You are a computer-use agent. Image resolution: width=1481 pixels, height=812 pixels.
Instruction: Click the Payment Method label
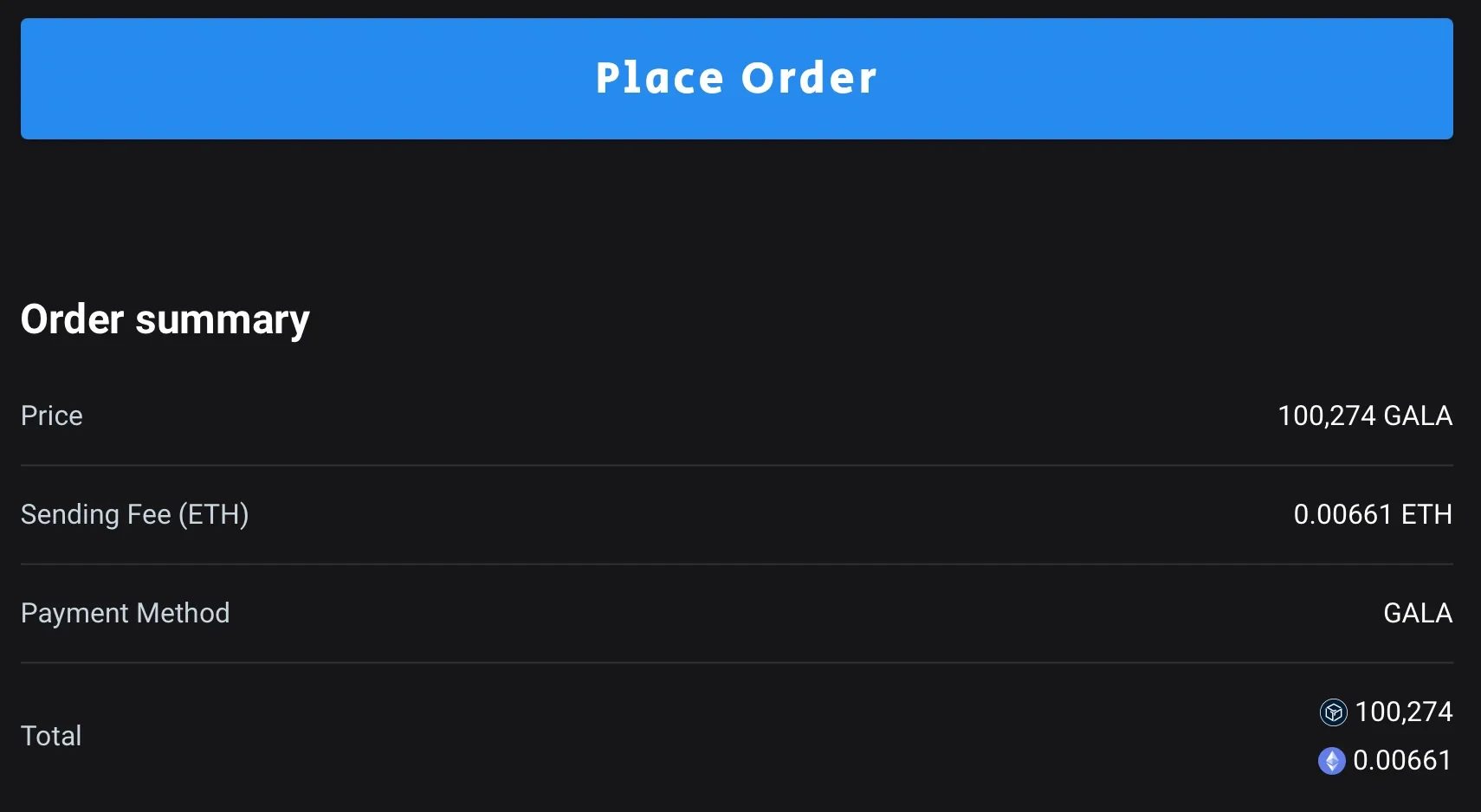point(126,613)
